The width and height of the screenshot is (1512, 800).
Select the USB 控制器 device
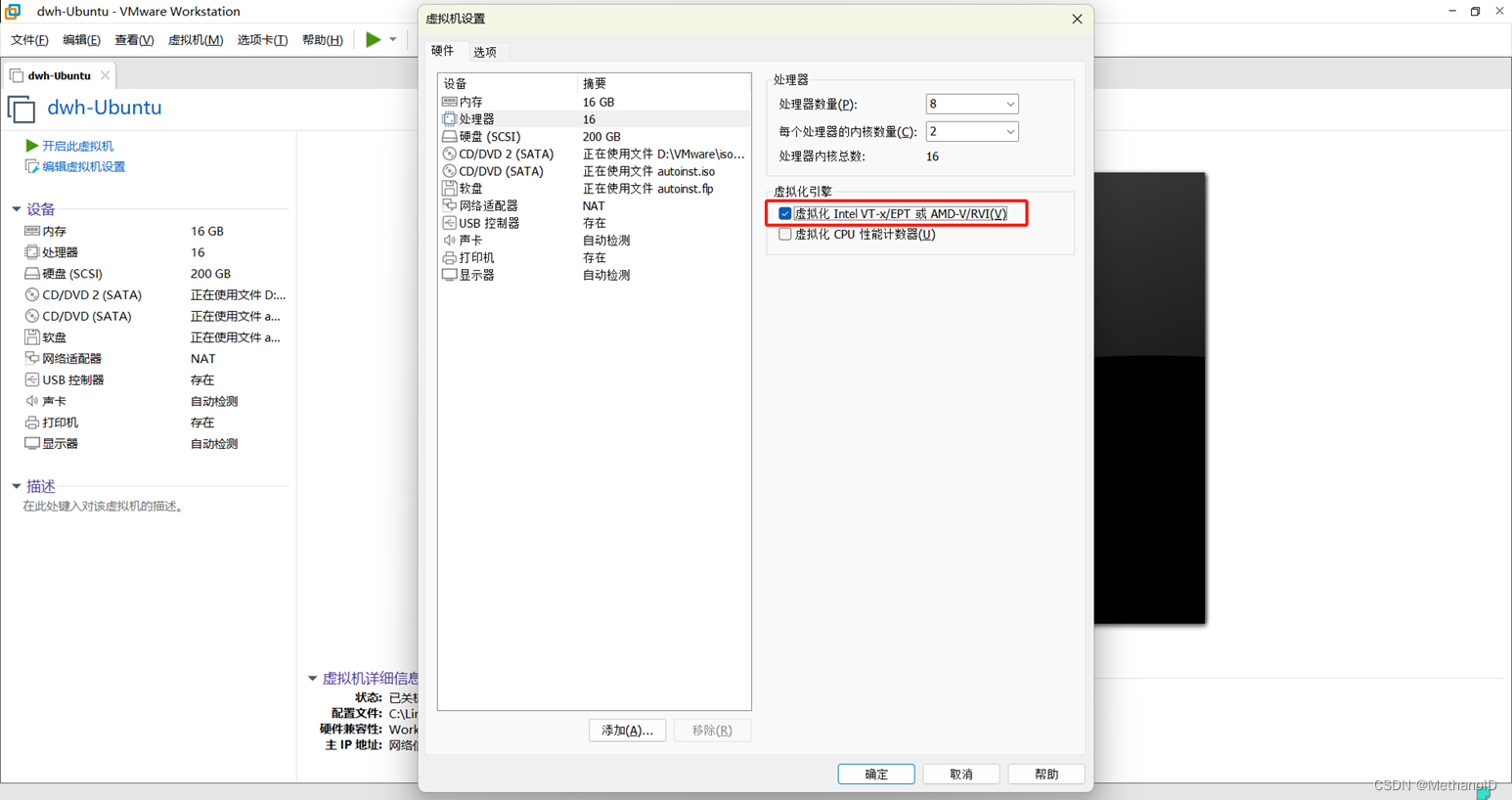click(489, 223)
